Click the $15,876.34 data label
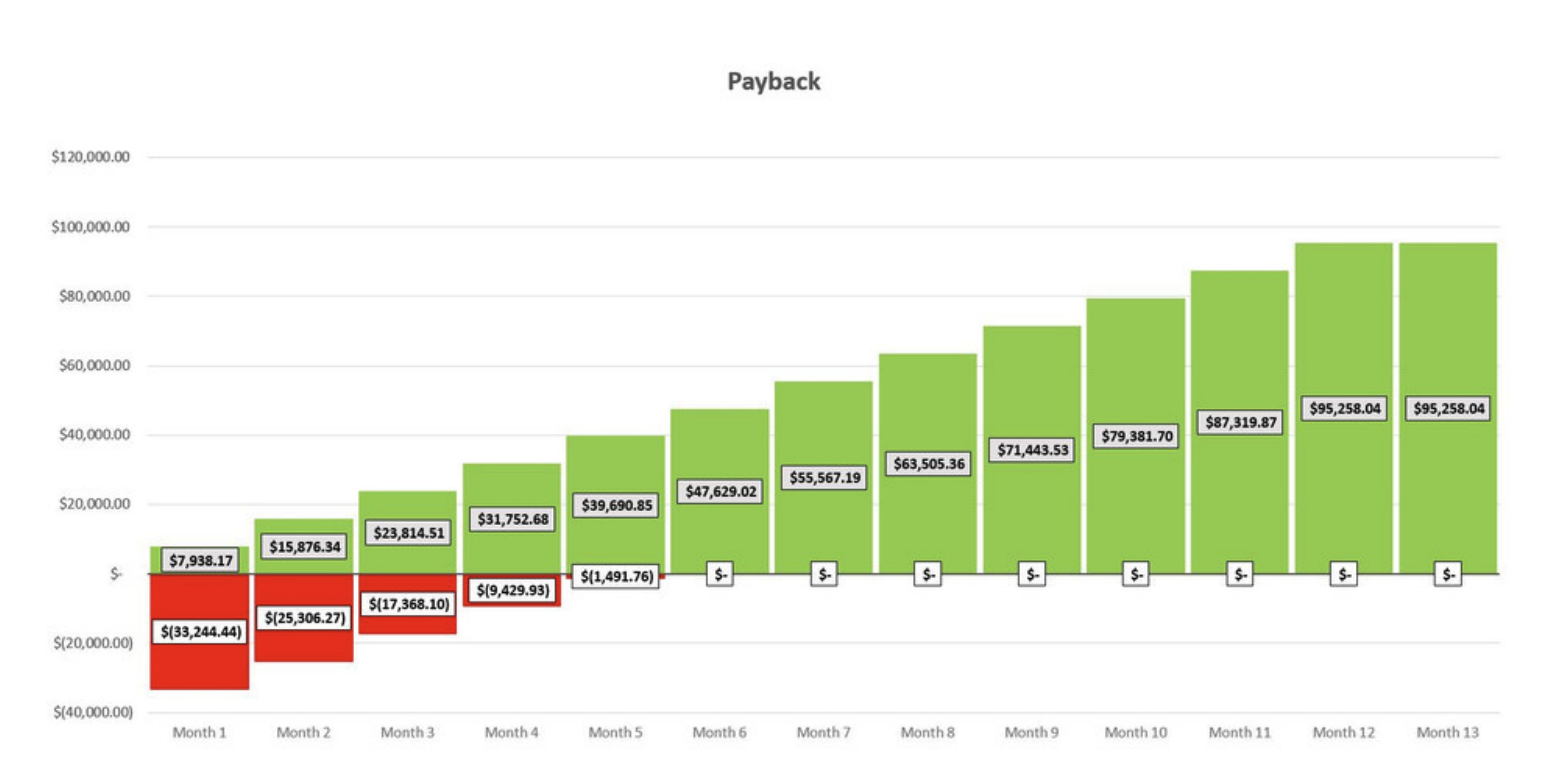 [304, 547]
